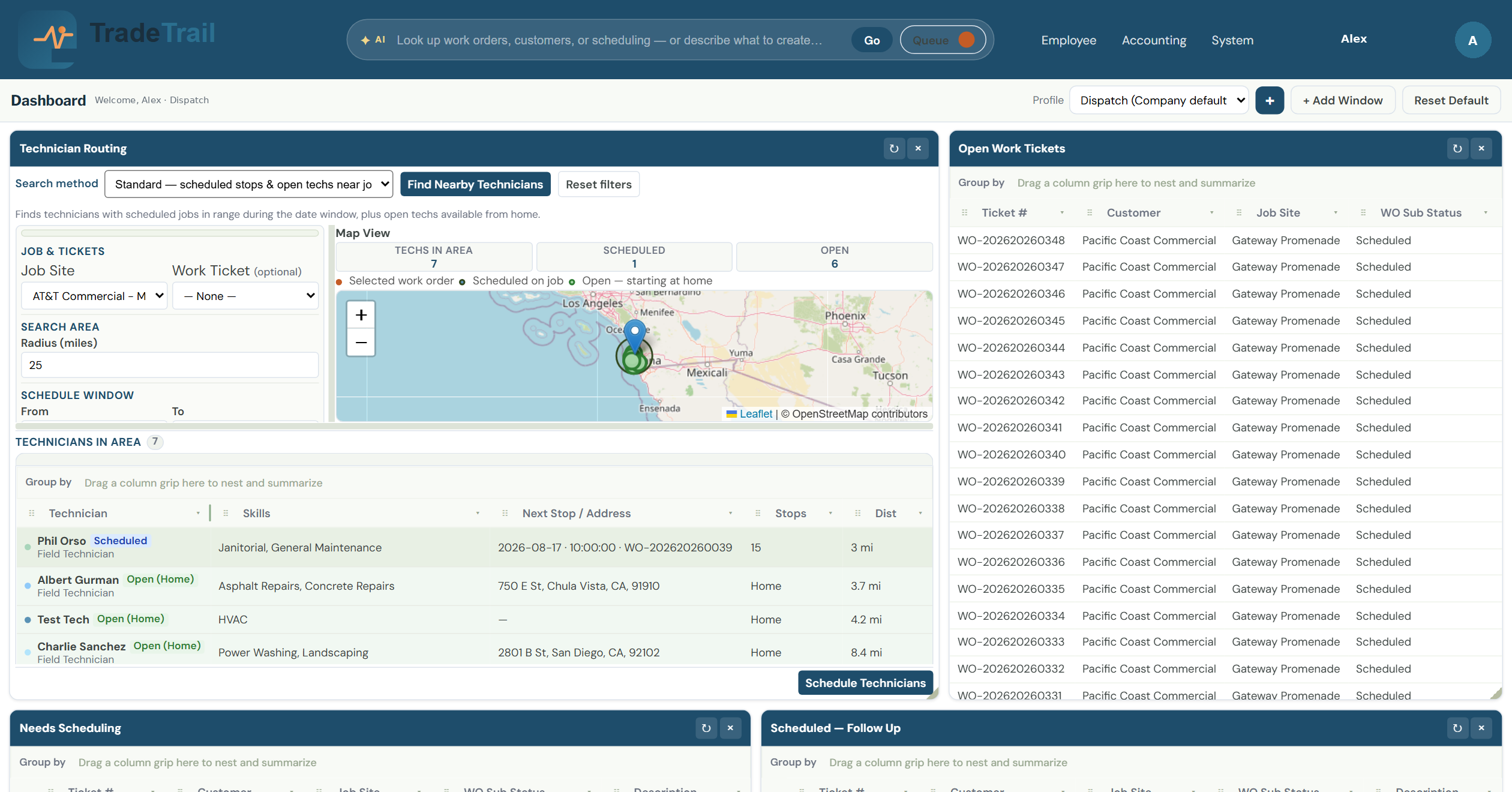Close the Open Work Tickets panel
Screen dimensions: 1512x792
[x=1481, y=149]
